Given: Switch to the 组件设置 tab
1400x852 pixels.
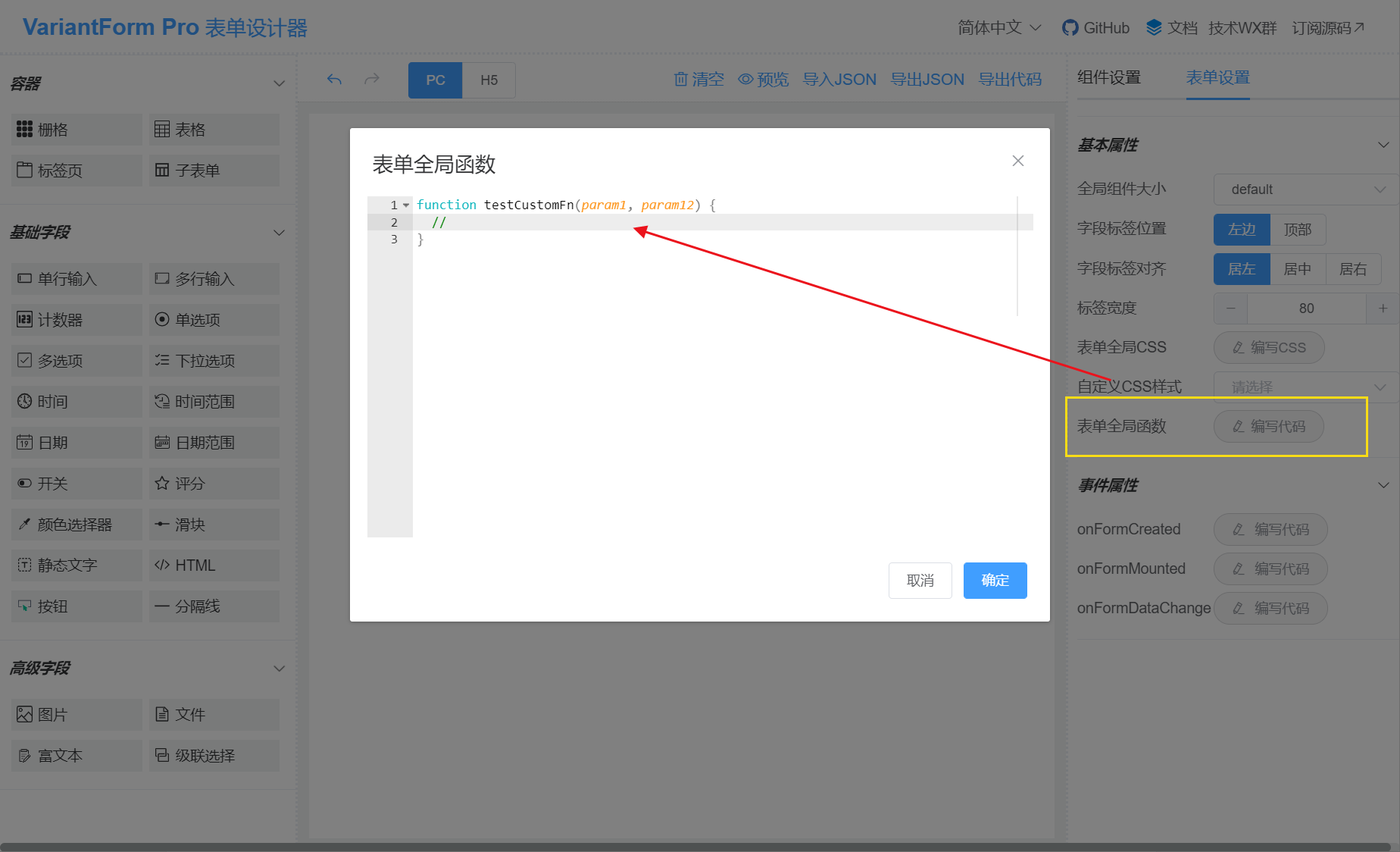Looking at the screenshot, I should point(1109,77).
